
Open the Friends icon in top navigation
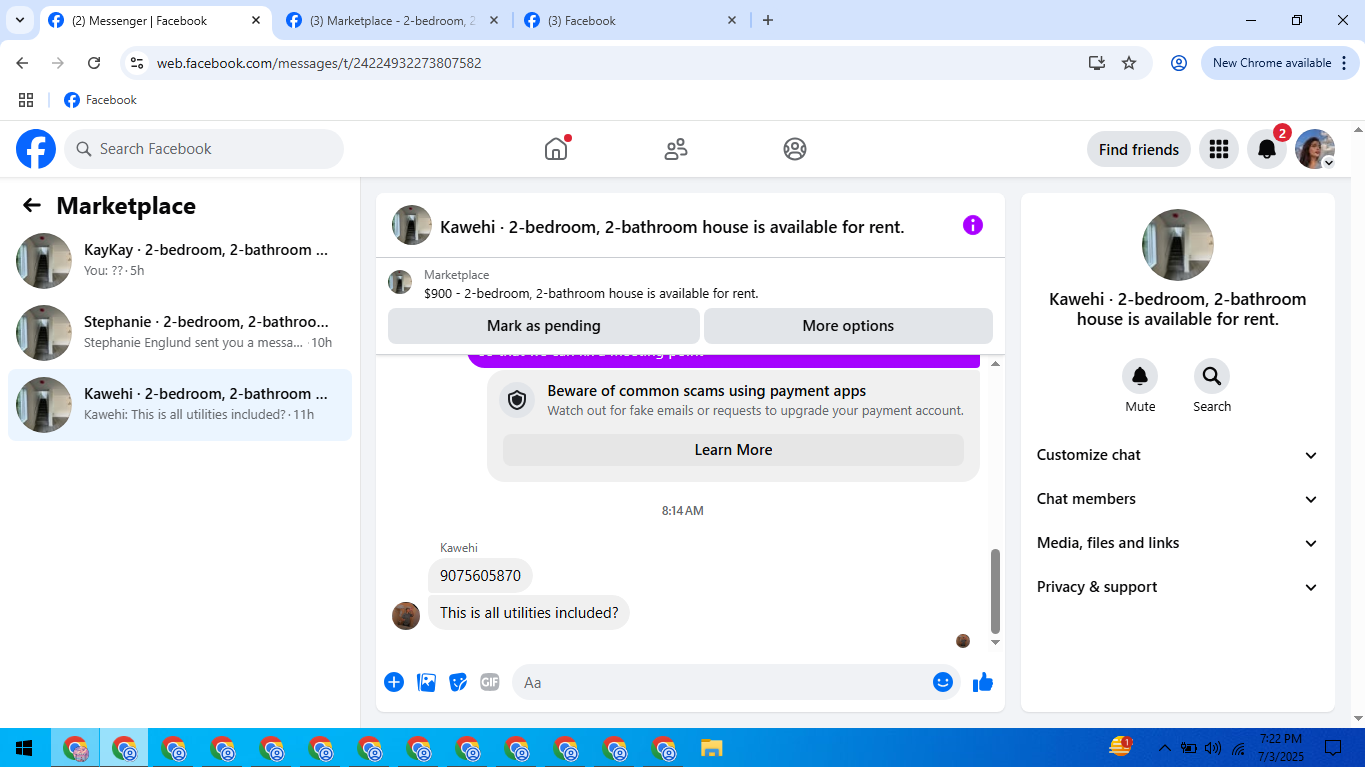coord(676,149)
